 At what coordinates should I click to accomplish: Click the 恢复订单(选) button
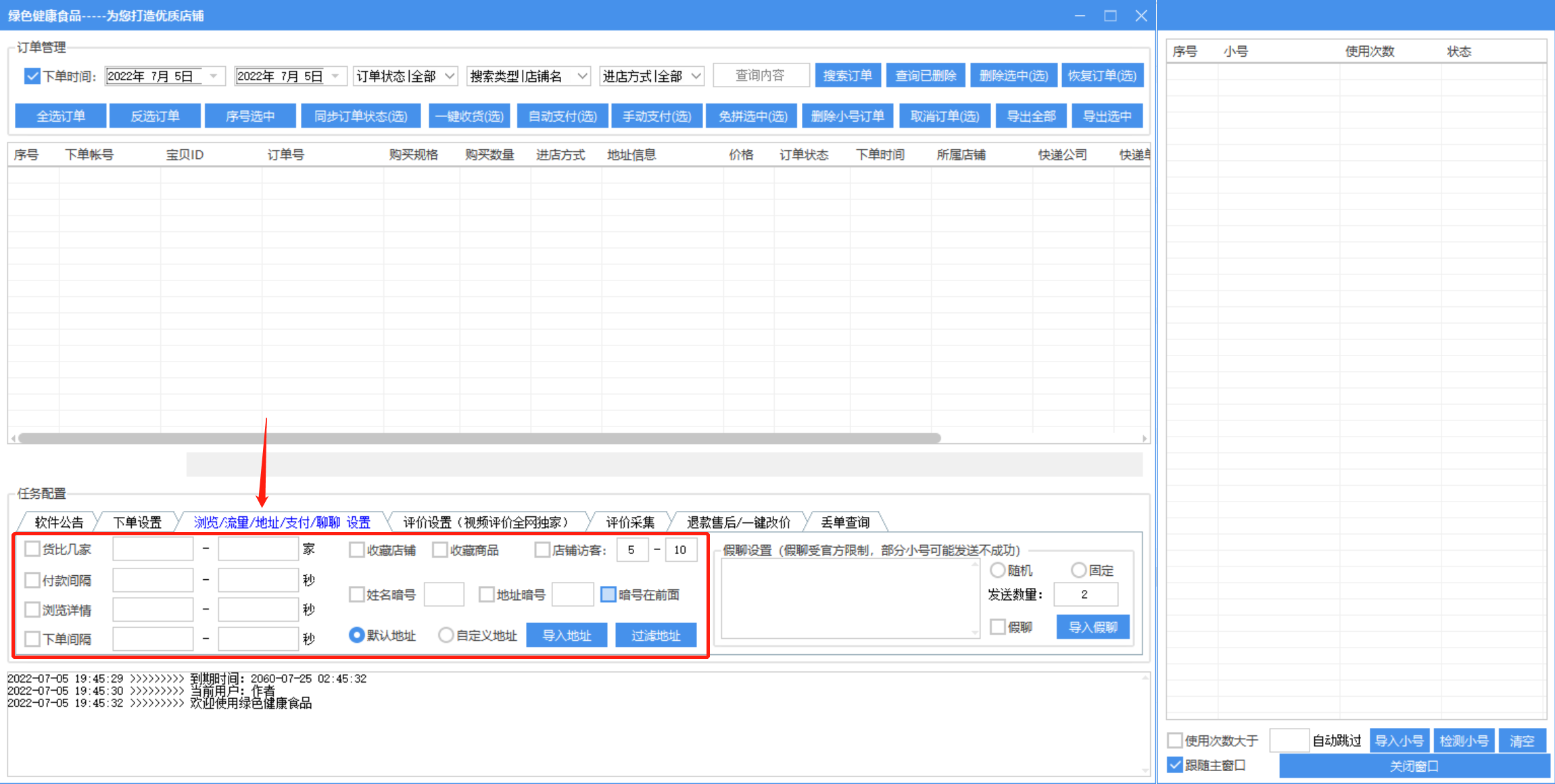click(x=1102, y=76)
